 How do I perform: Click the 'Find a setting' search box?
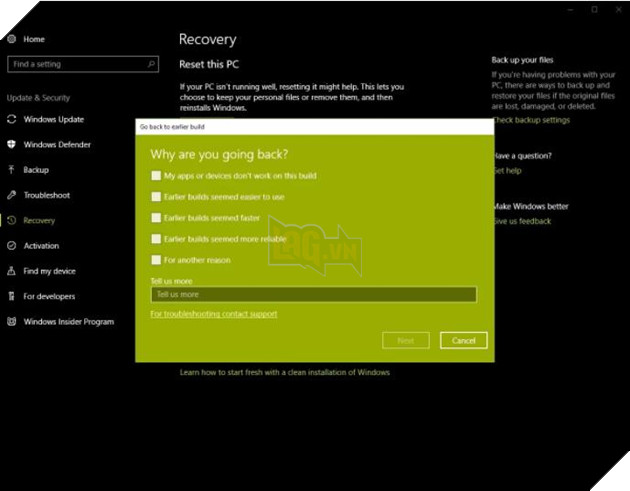[x=83, y=64]
